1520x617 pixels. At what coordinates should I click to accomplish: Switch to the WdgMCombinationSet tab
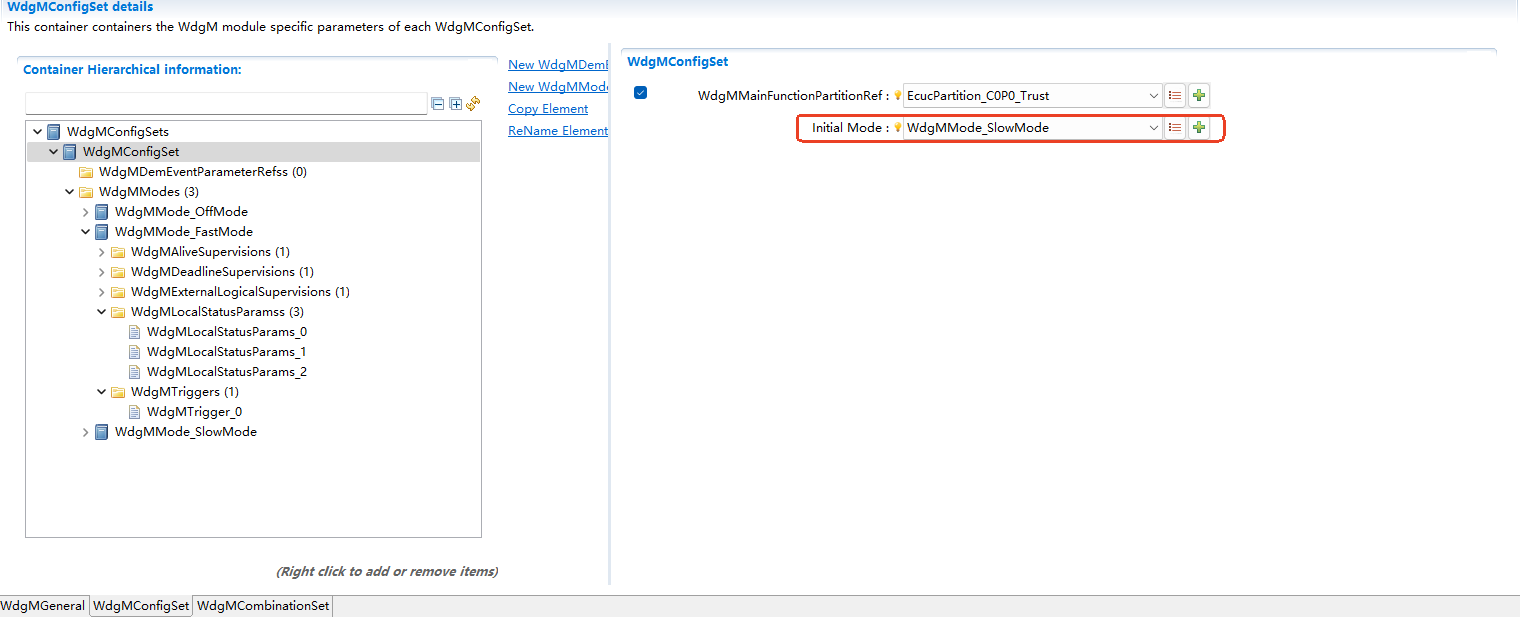click(x=262, y=606)
